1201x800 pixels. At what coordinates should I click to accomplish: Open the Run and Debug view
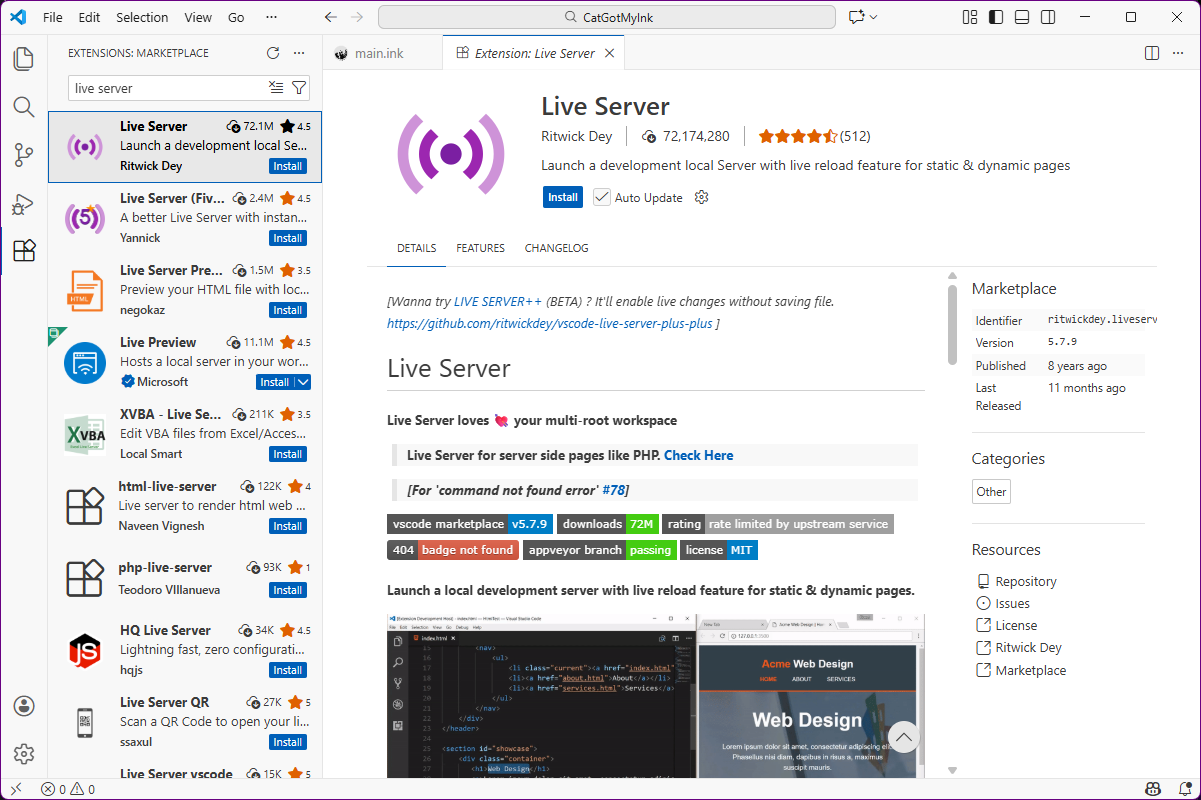(x=24, y=203)
